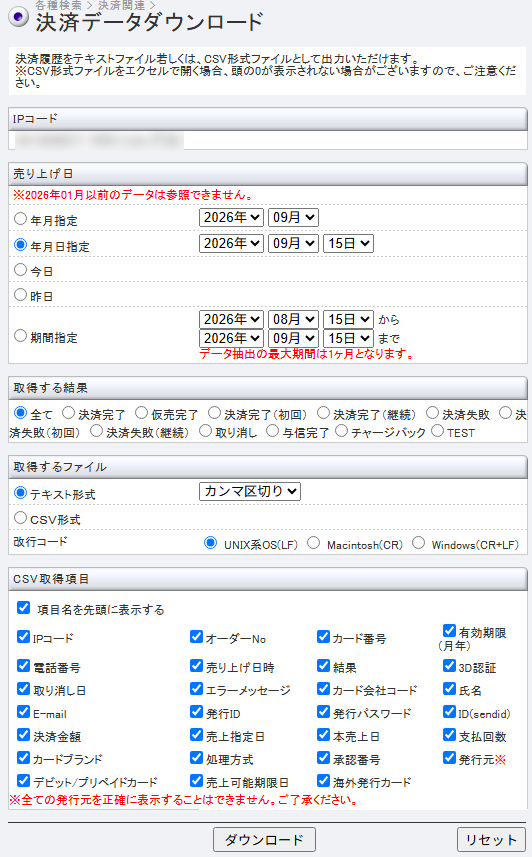Uncheck the 支払回数 checkbox

coord(449,735)
